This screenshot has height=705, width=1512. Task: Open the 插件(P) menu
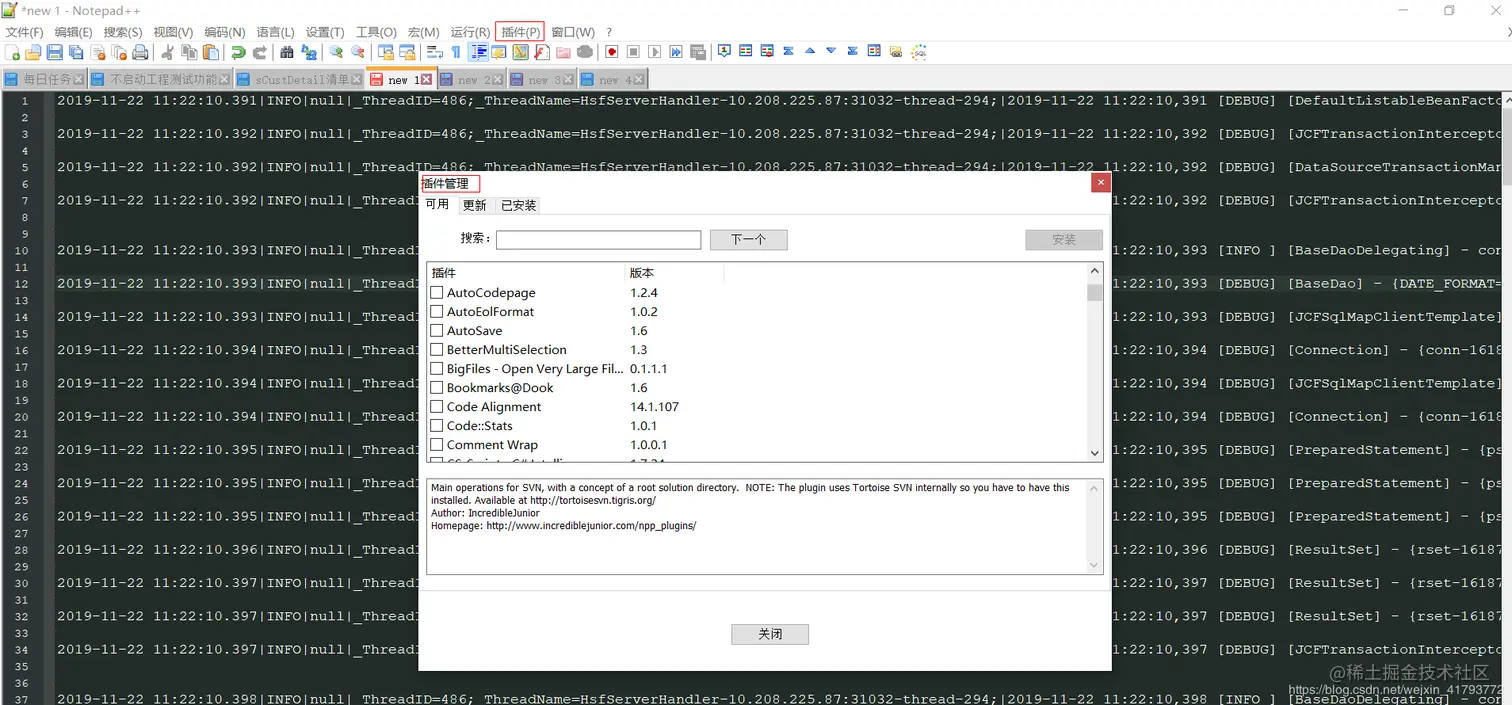(x=520, y=32)
